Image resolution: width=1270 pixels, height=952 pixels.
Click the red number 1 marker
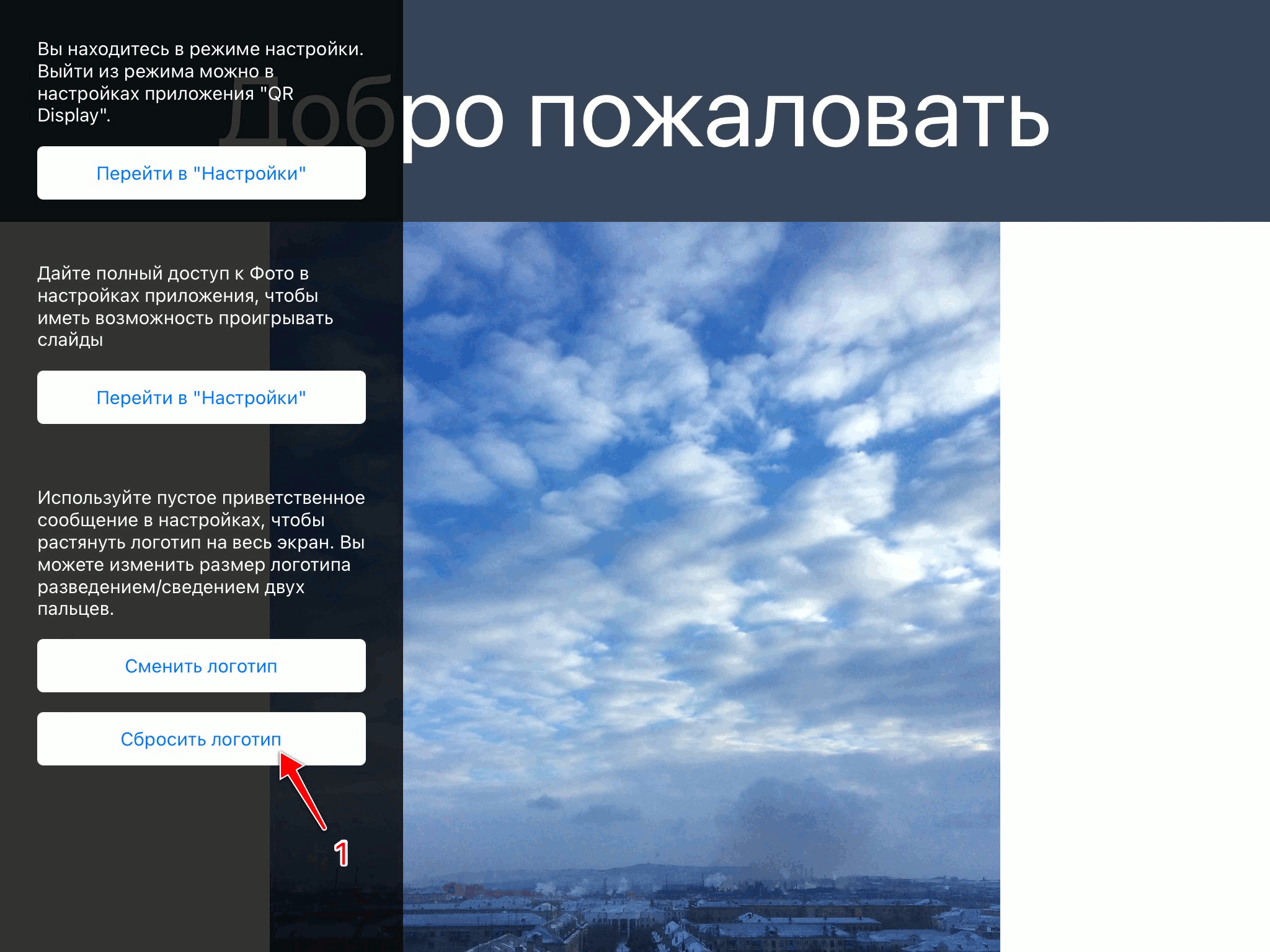(342, 853)
